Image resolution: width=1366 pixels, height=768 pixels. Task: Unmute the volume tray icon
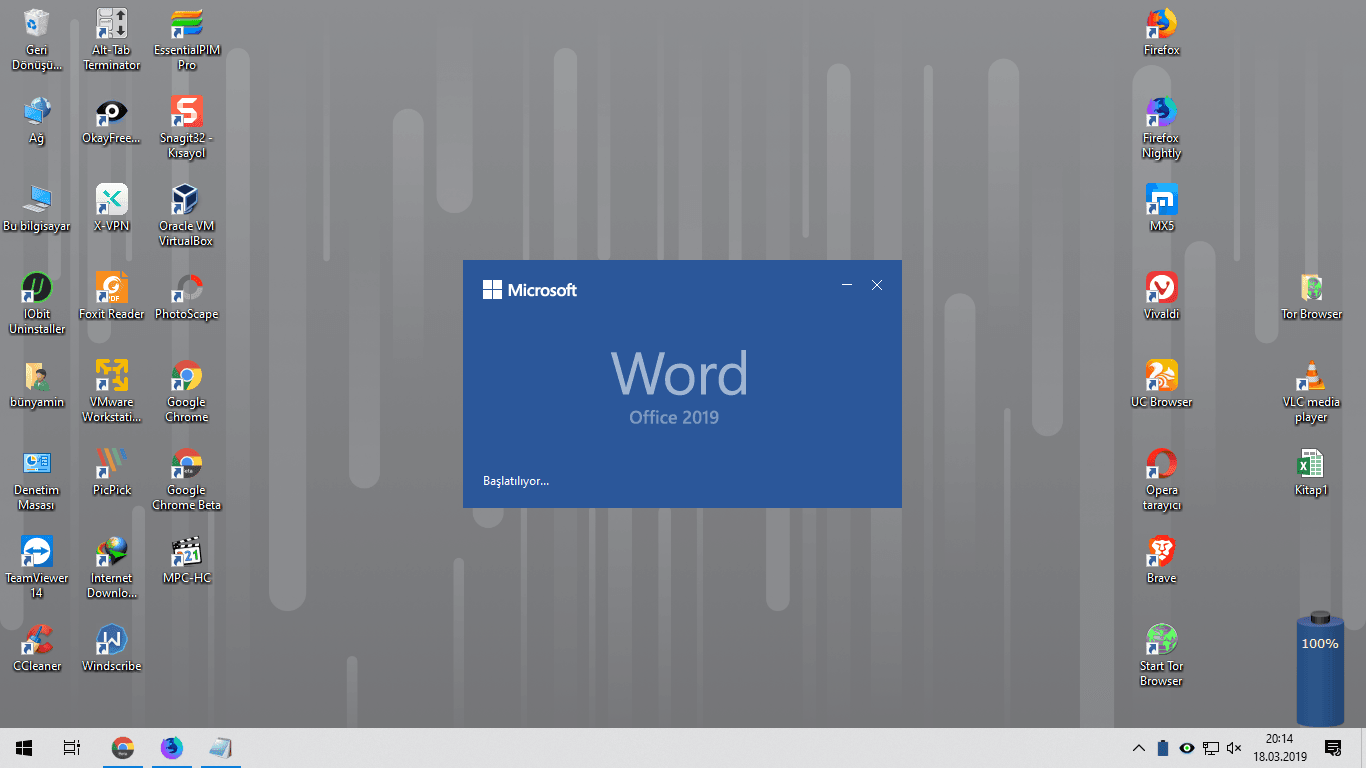[x=1234, y=748]
